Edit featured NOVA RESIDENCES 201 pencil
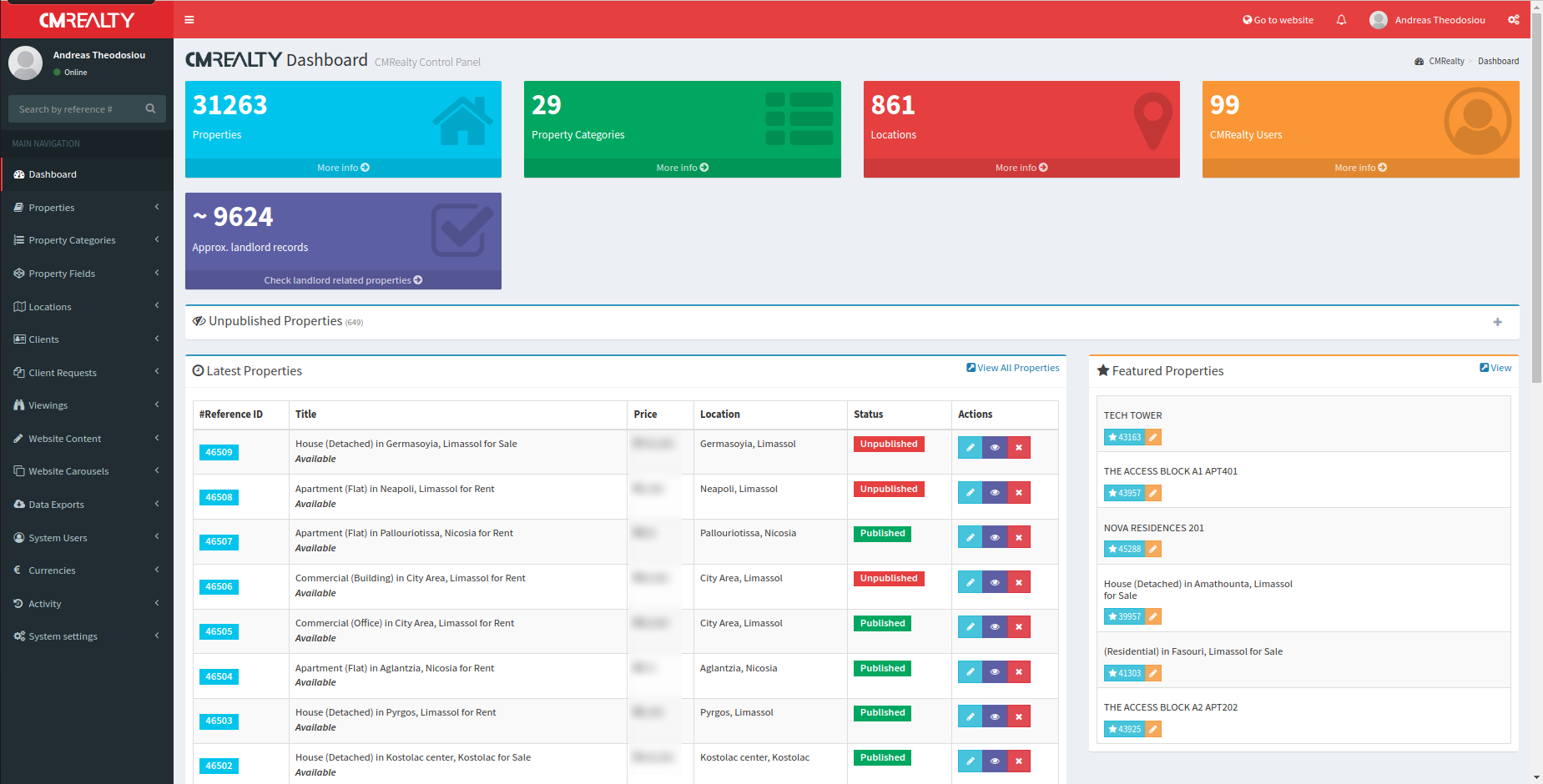1543x784 pixels. pos(1153,549)
